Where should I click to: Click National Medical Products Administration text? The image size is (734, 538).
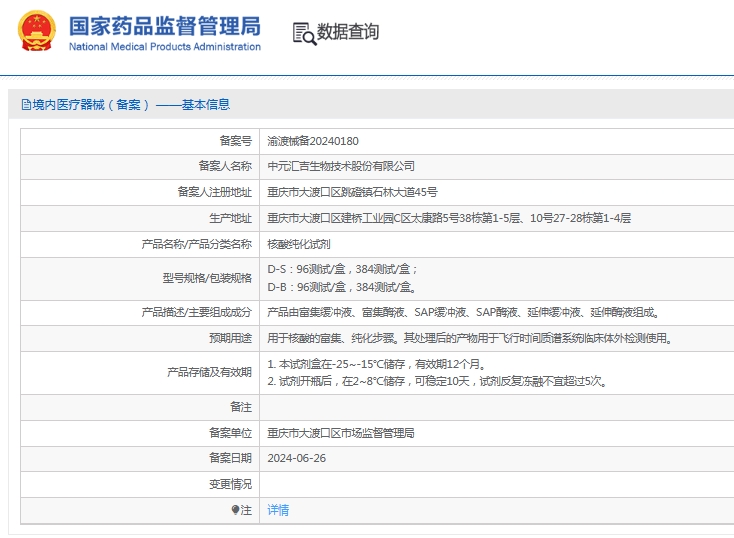click(x=165, y=47)
